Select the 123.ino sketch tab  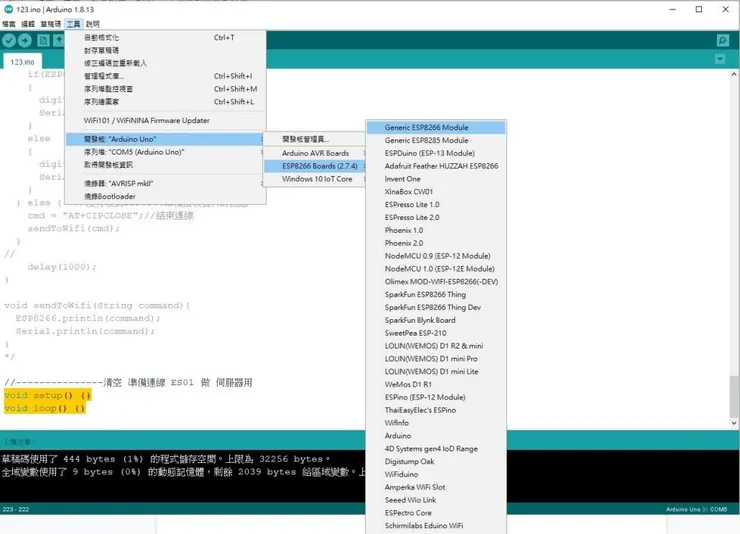tap(22, 62)
